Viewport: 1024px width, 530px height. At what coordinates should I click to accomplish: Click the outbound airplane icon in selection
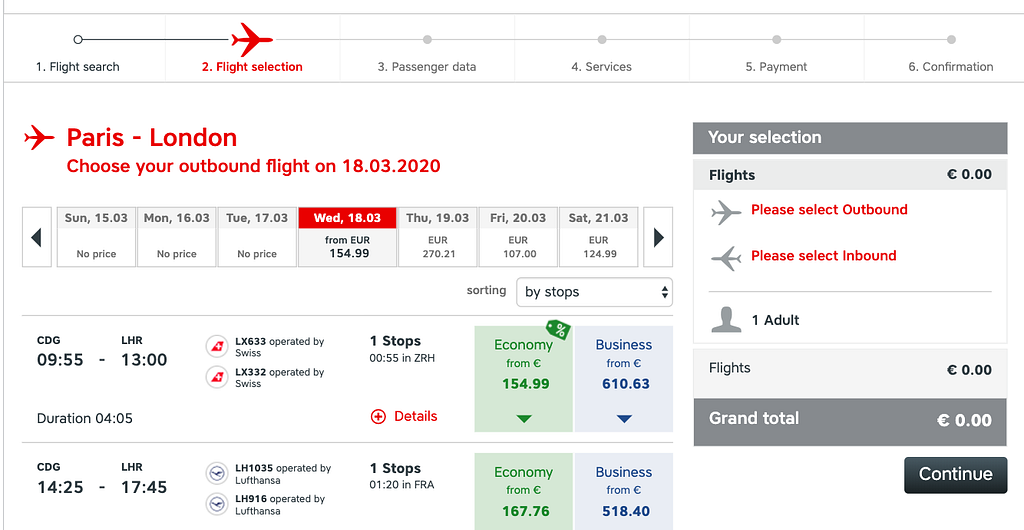[726, 211]
